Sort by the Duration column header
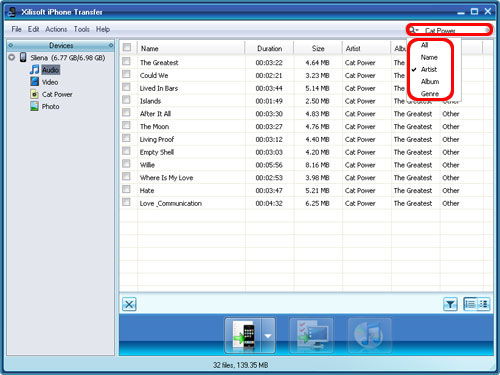500x375 pixels. pos(269,48)
